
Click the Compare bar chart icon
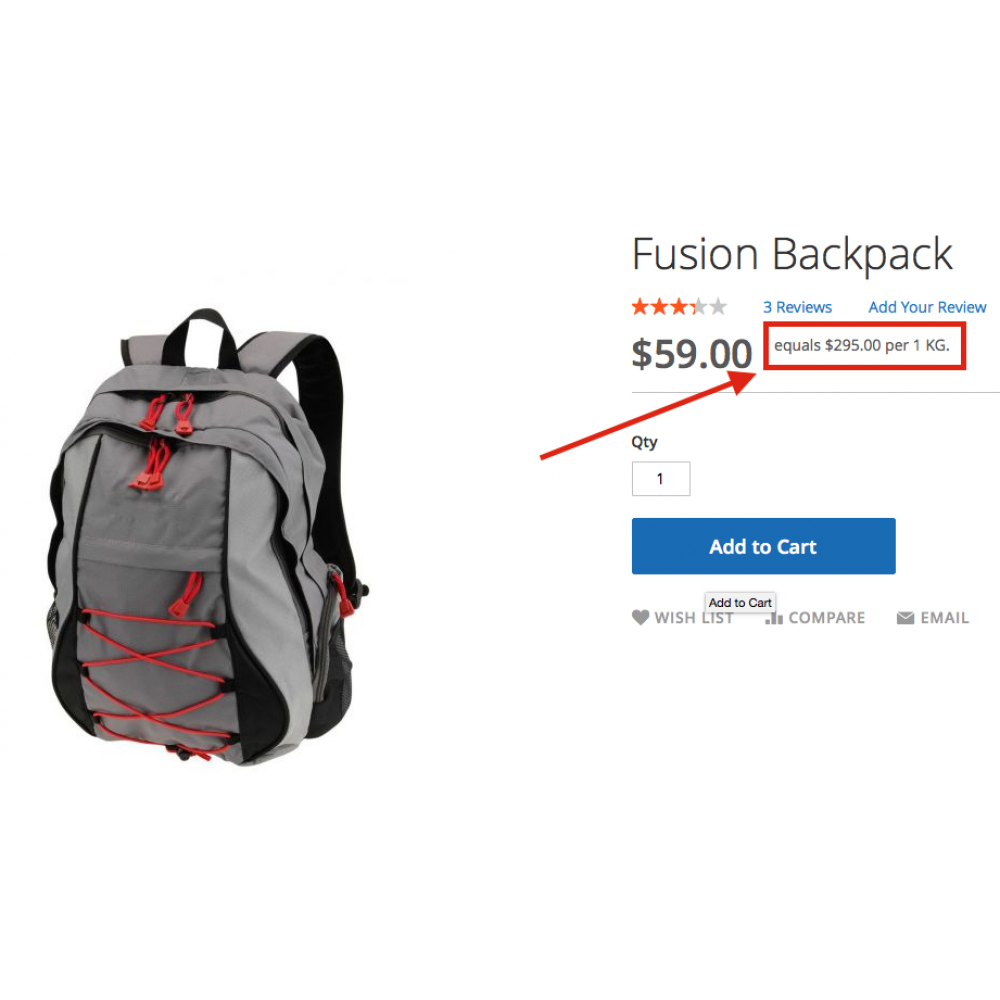pos(774,618)
